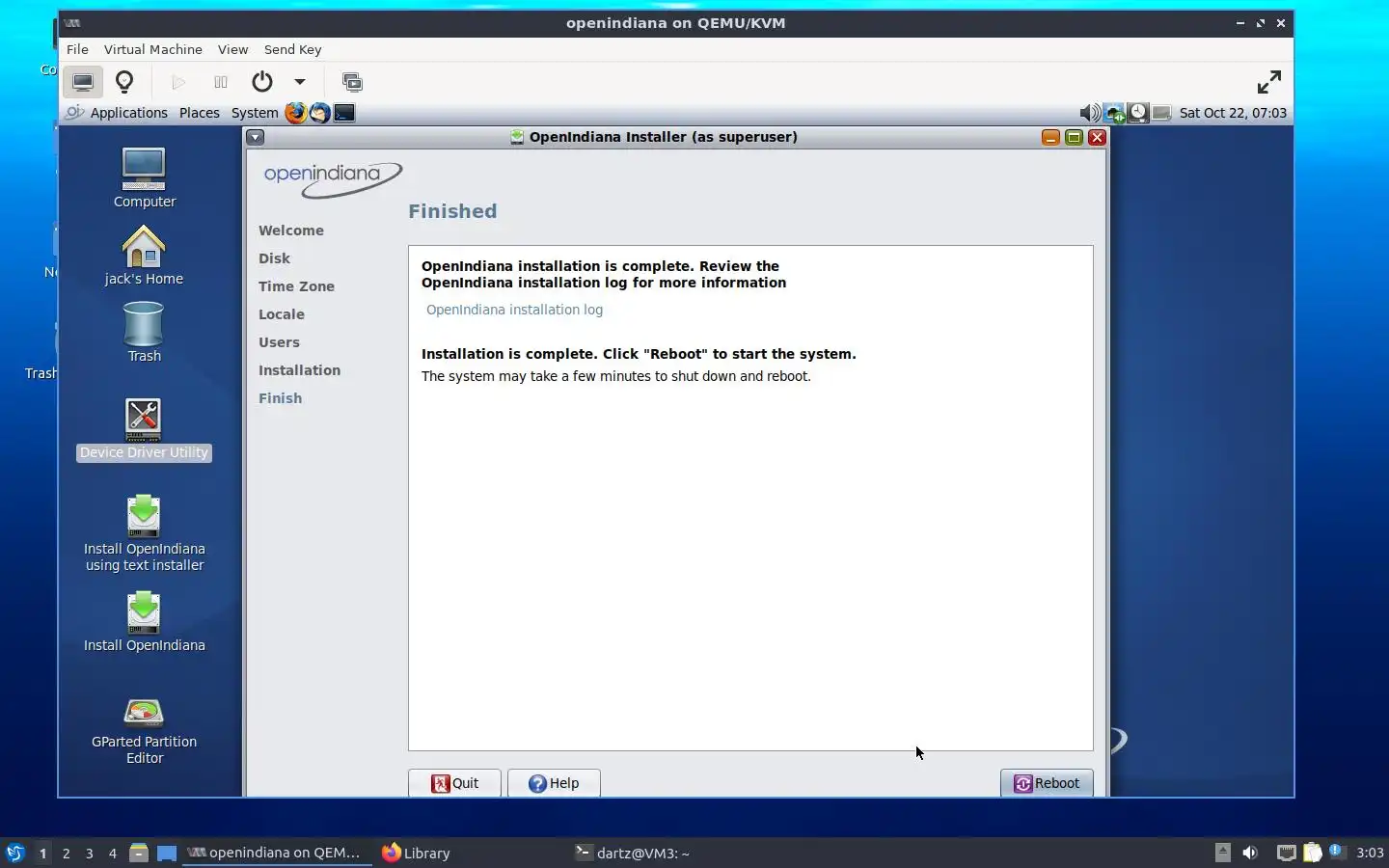Click the guest date and time
This screenshot has width=1389, height=868.
click(1233, 113)
